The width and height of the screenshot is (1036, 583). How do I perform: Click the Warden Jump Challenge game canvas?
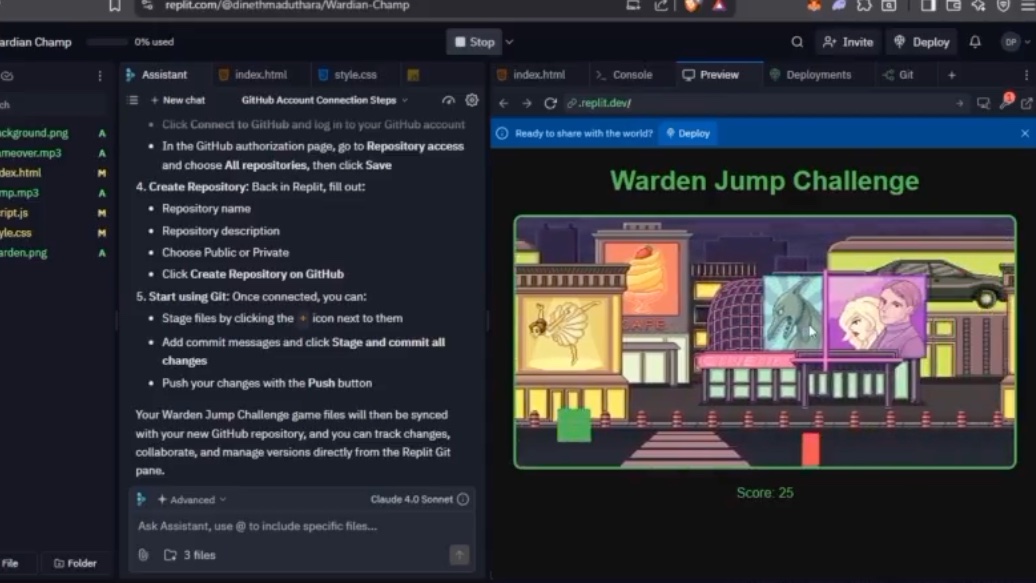[x=764, y=342]
